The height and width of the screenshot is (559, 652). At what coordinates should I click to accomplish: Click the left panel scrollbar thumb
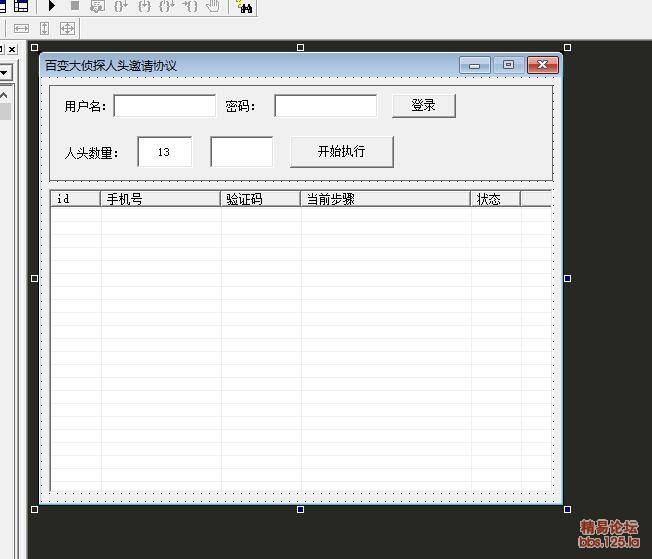5,111
